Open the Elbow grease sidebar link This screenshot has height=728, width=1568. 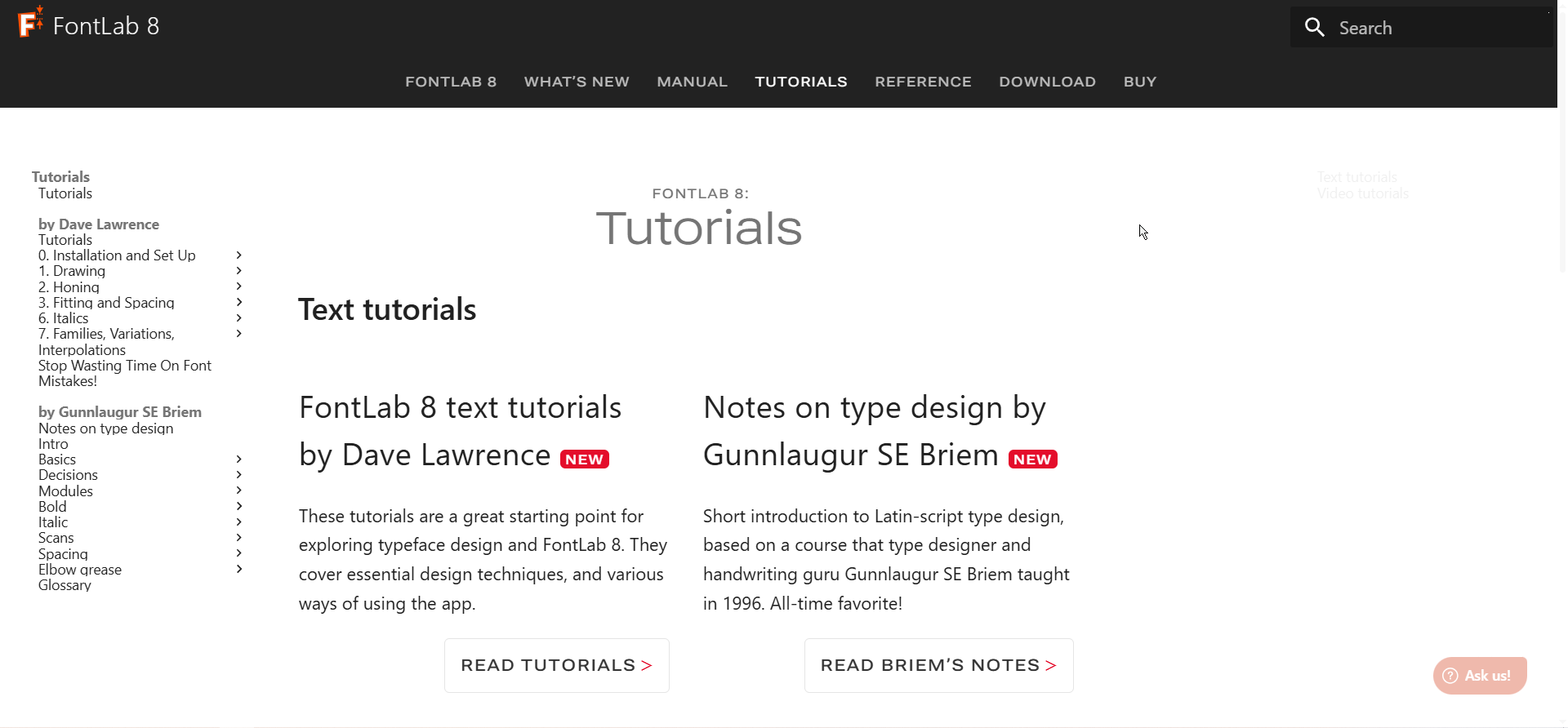click(x=80, y=570)
